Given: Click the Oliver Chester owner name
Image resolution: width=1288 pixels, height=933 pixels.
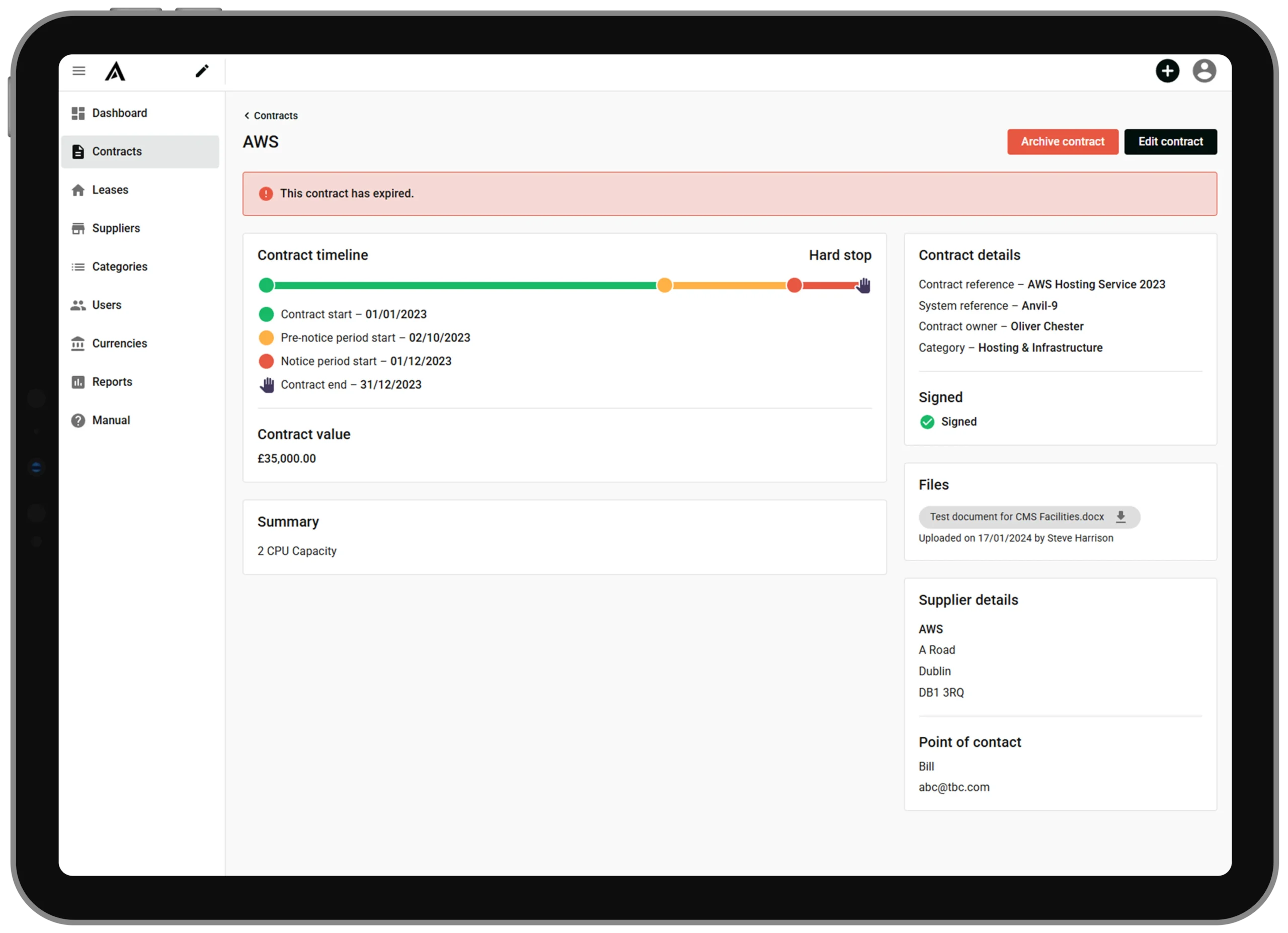Looking at the screenshot, I should (x=1046, y=326).
